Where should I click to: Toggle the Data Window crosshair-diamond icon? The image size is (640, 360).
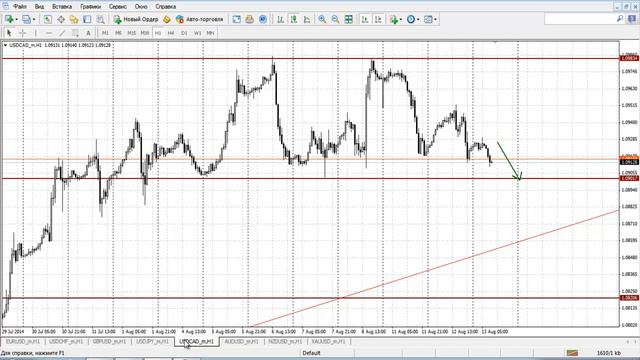pyautogui.click(x=61, y=19)
